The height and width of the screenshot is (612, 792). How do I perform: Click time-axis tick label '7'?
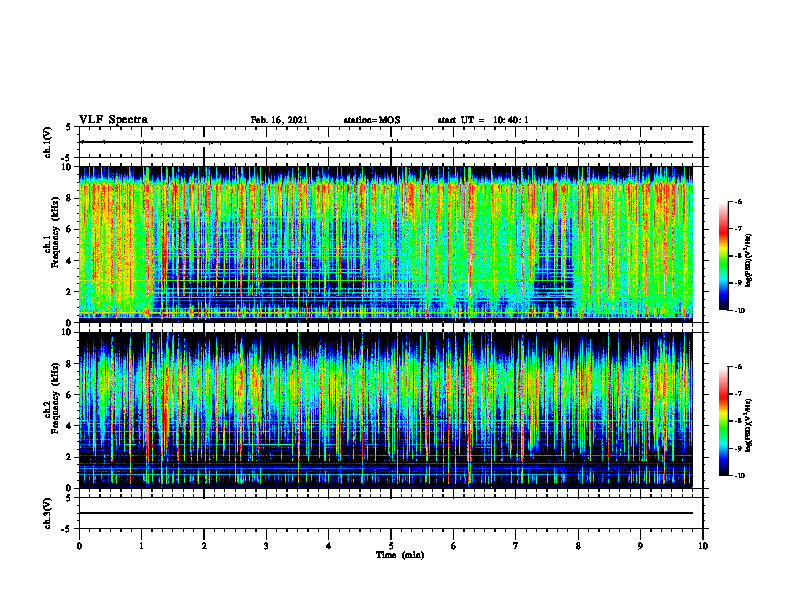pos(516,546)
